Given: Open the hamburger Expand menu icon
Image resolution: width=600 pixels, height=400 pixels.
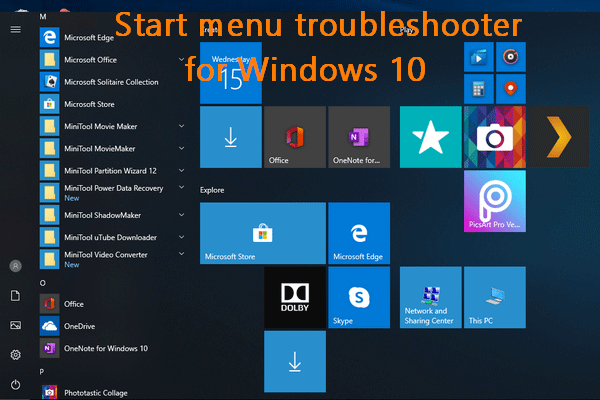Looking at the screenshot, I should point(16,29).
